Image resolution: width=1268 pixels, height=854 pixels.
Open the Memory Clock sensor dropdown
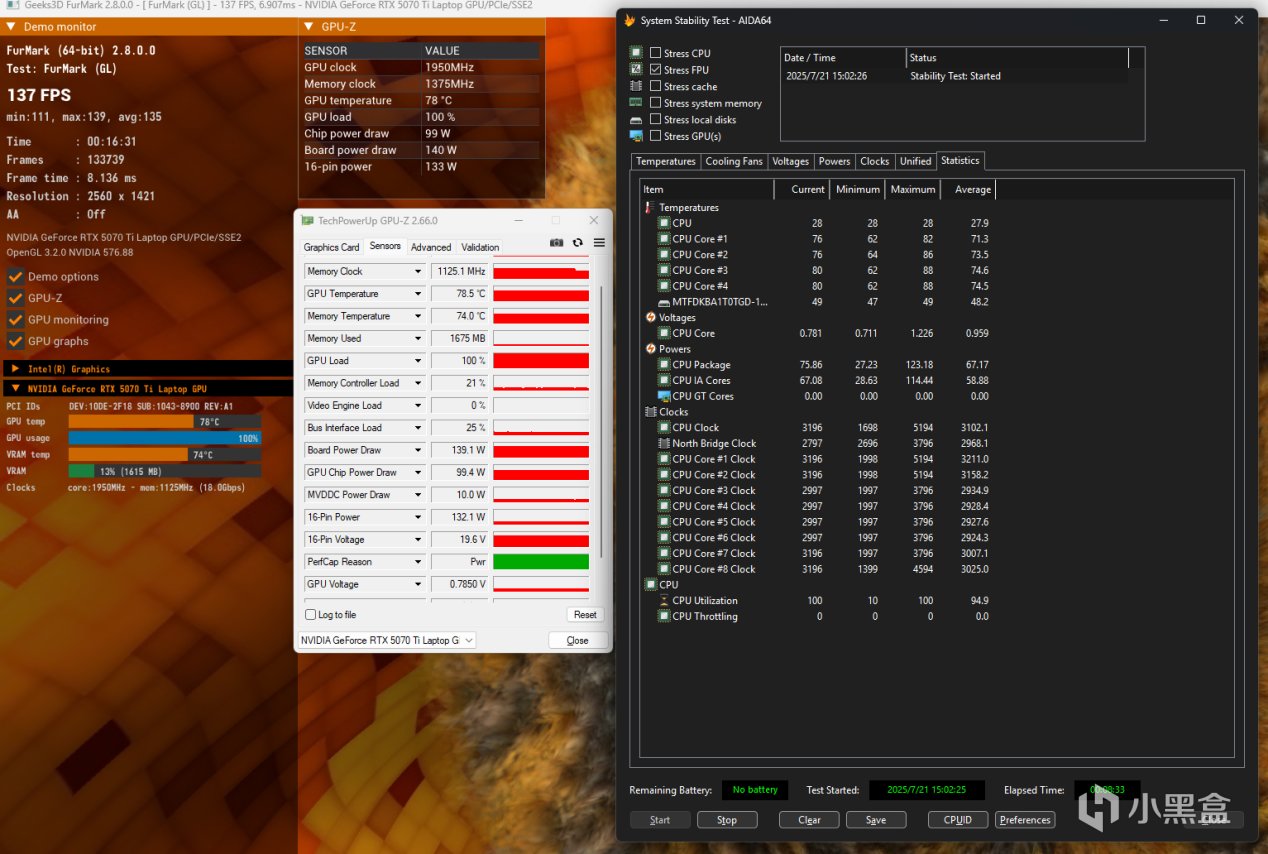coord(418,271)
